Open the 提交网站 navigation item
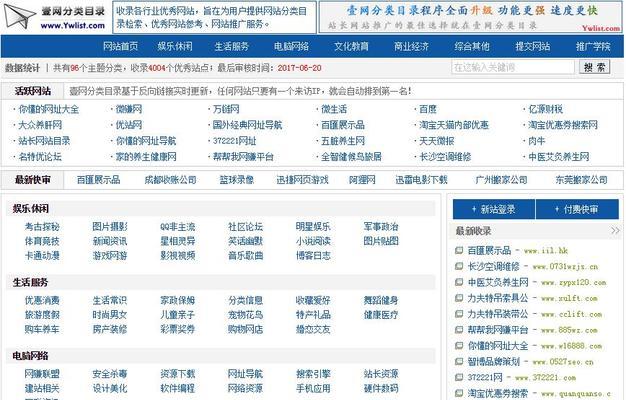Screen dimensions: 626x400 click(533, 46)
